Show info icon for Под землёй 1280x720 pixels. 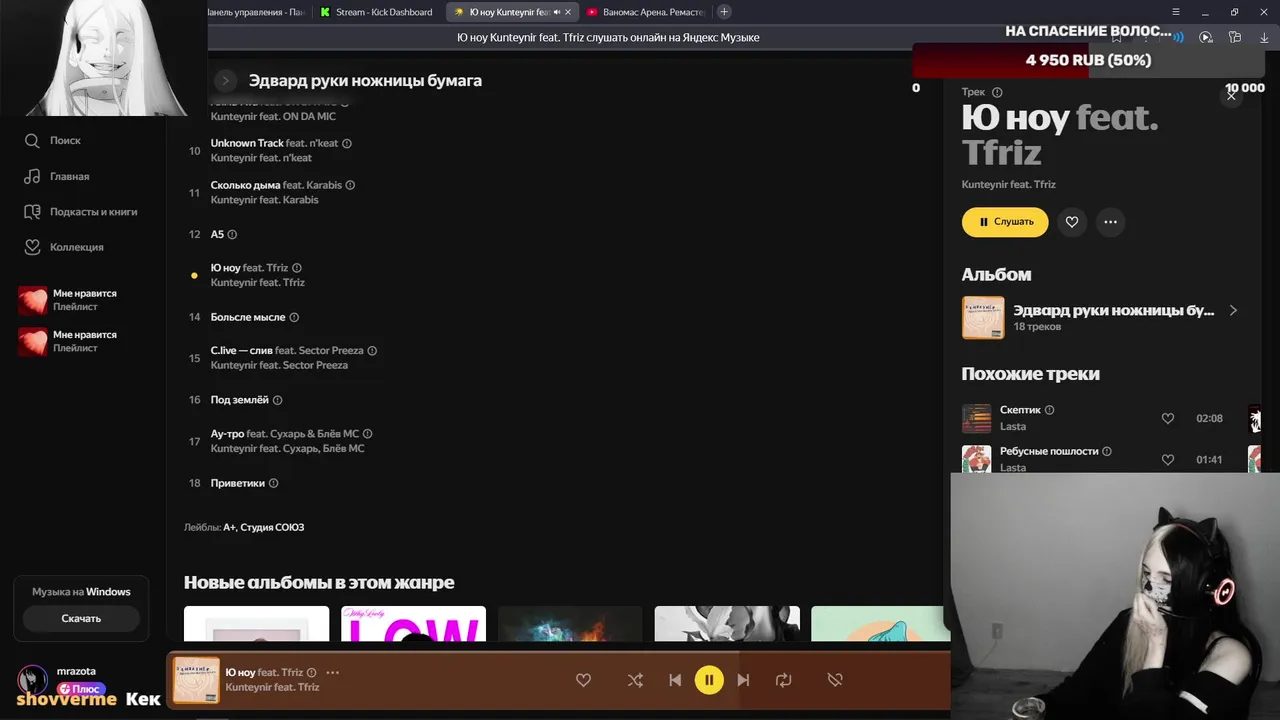click(278, 400)
